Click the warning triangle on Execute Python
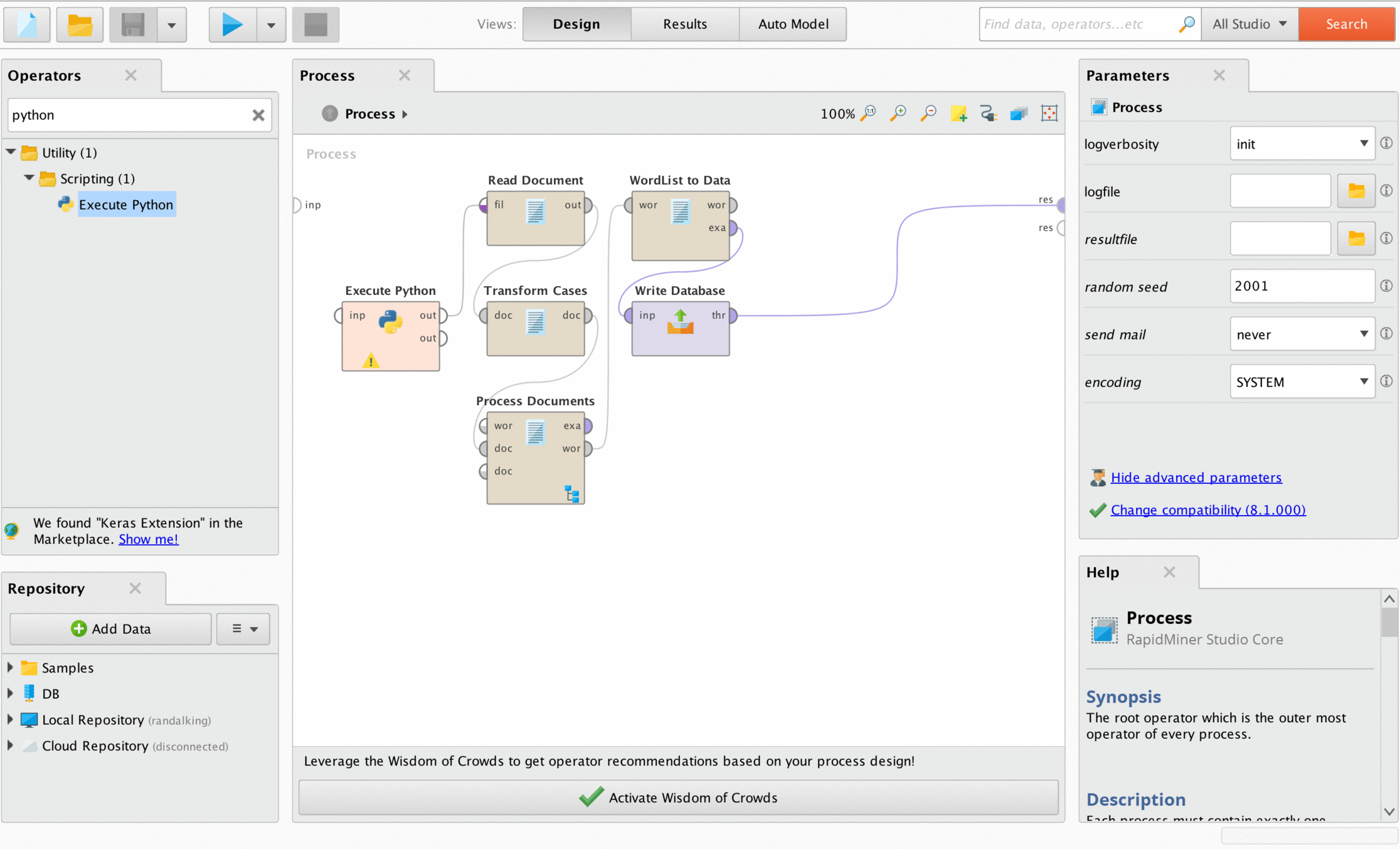The height and width of the screenshot is (849, 1400). pos(371,361)
